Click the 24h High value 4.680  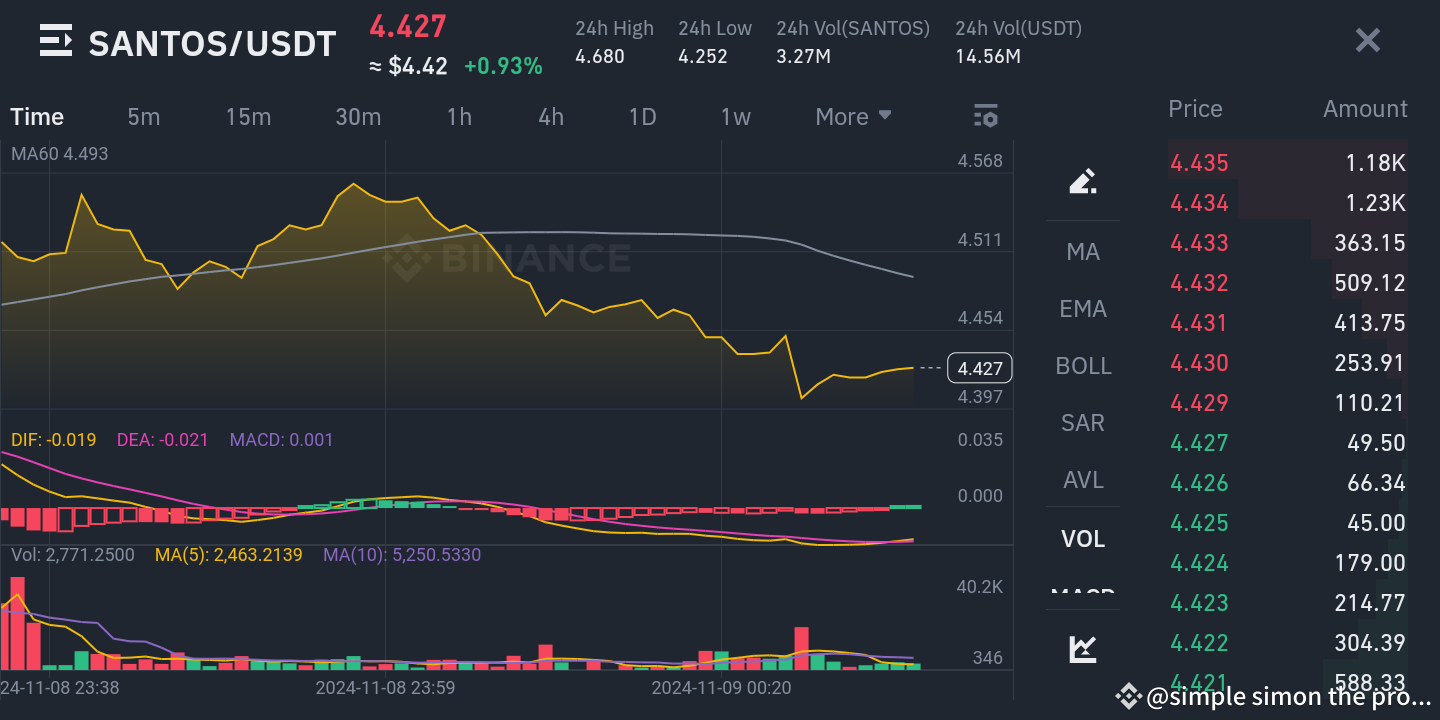pos(600,56)
